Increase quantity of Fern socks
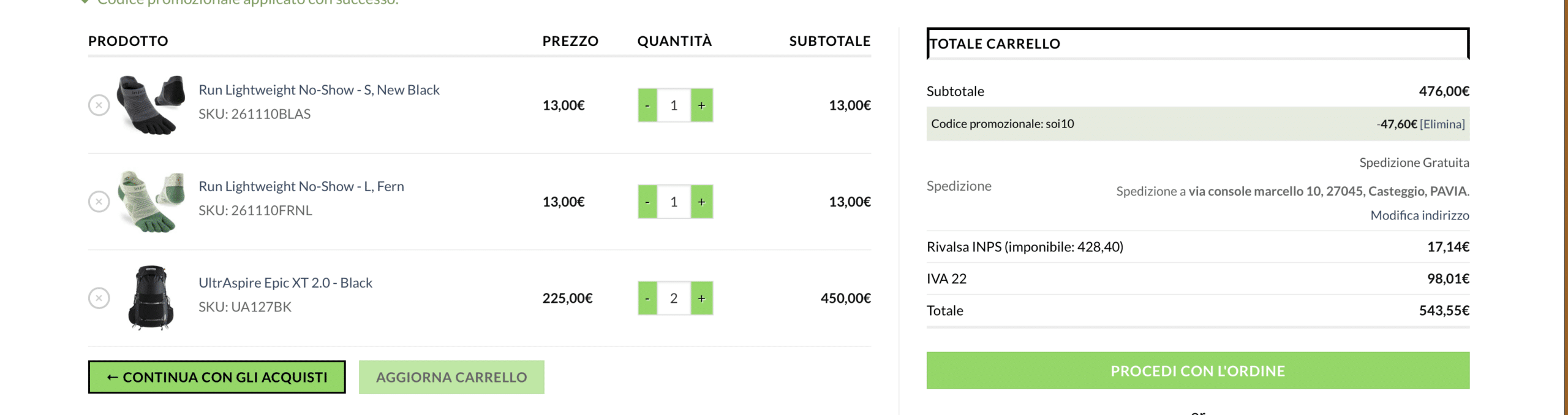 (702, 202)
